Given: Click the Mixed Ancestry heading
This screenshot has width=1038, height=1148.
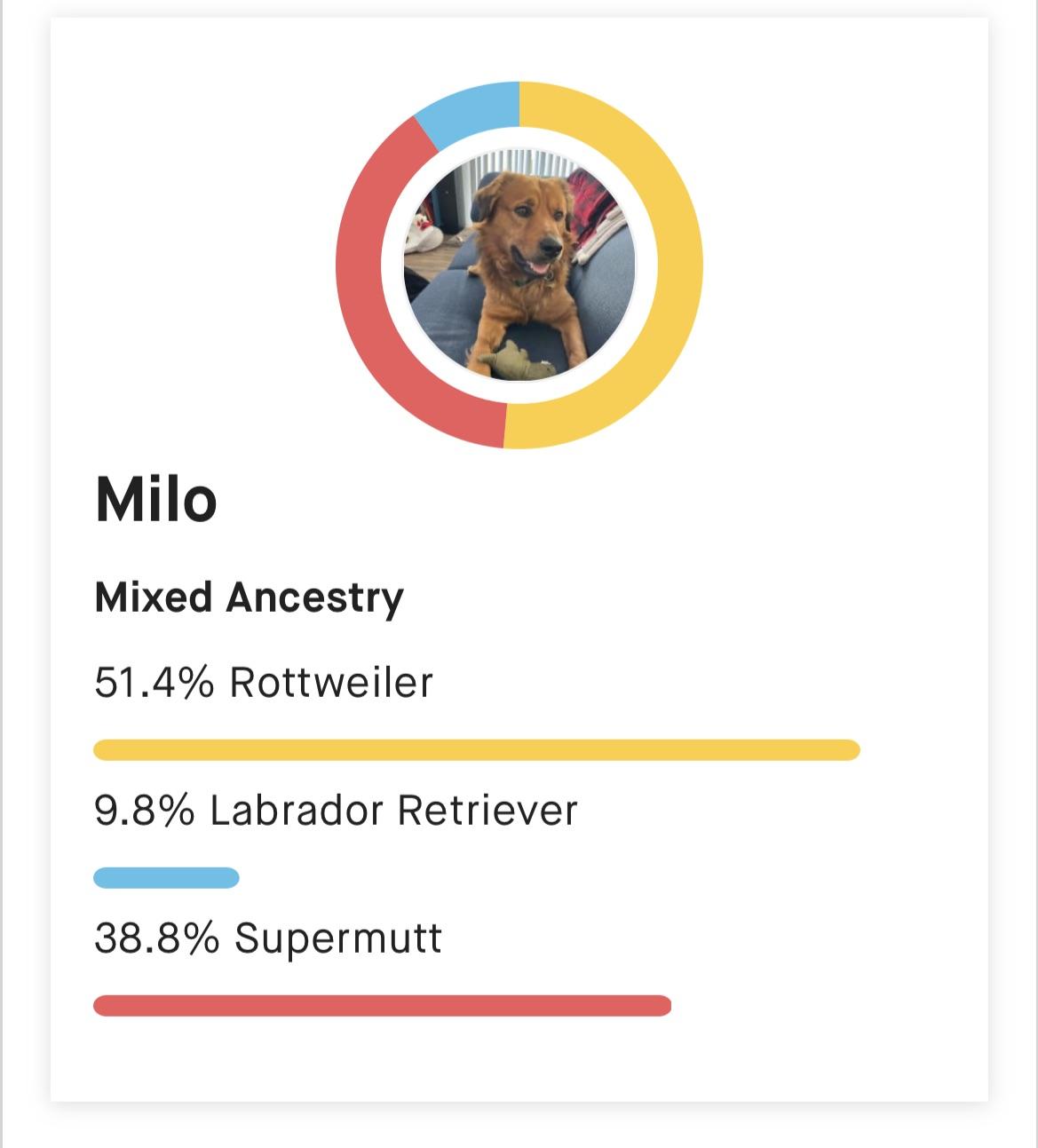Looking at the screenshot, I should [249, 598].
